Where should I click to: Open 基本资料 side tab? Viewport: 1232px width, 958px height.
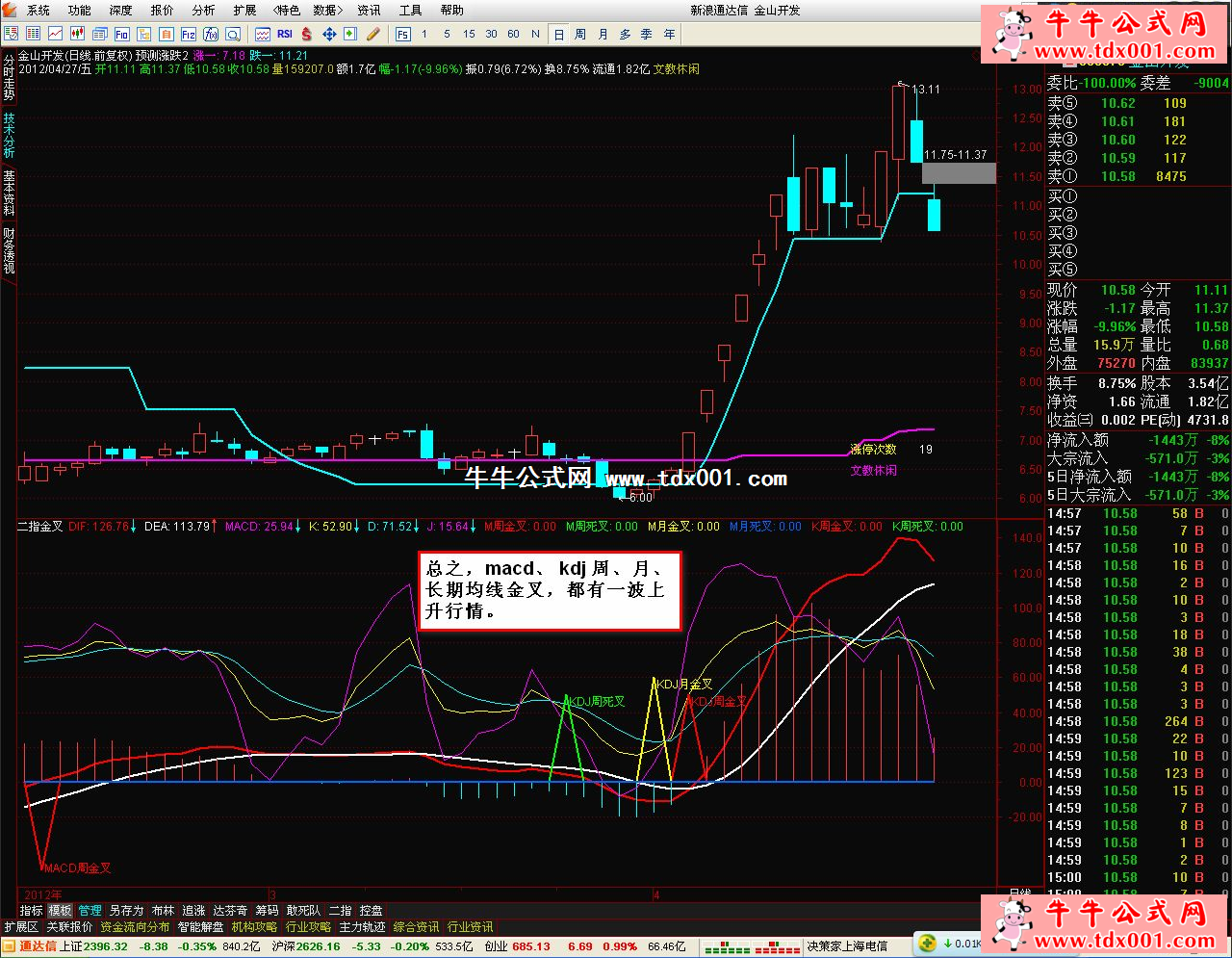point(9,193)
